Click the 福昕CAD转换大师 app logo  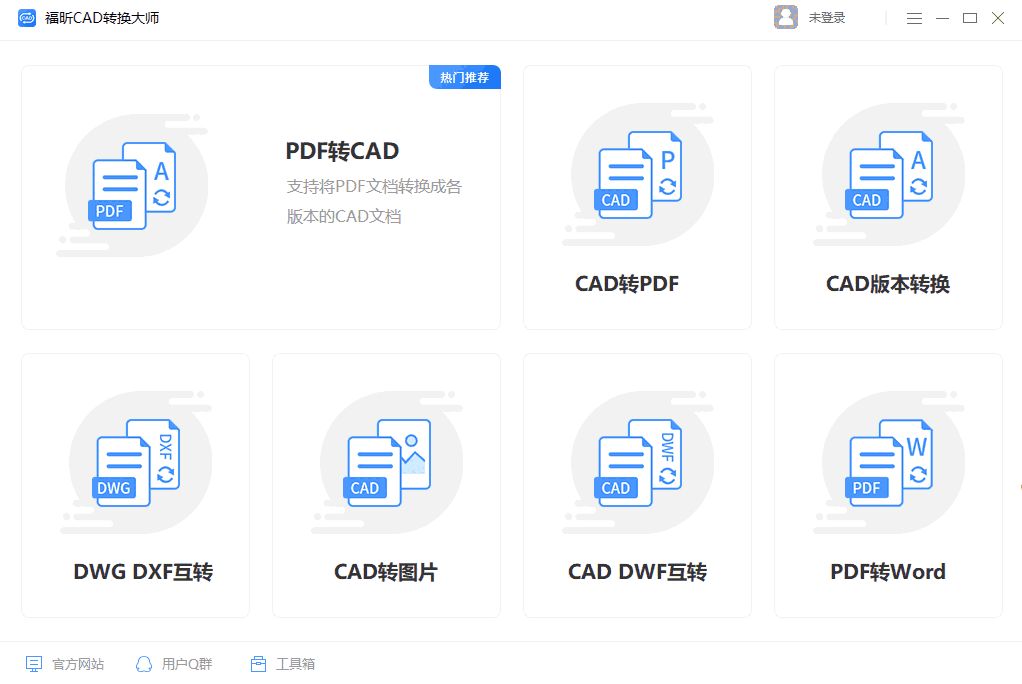[x=27, y=17]
